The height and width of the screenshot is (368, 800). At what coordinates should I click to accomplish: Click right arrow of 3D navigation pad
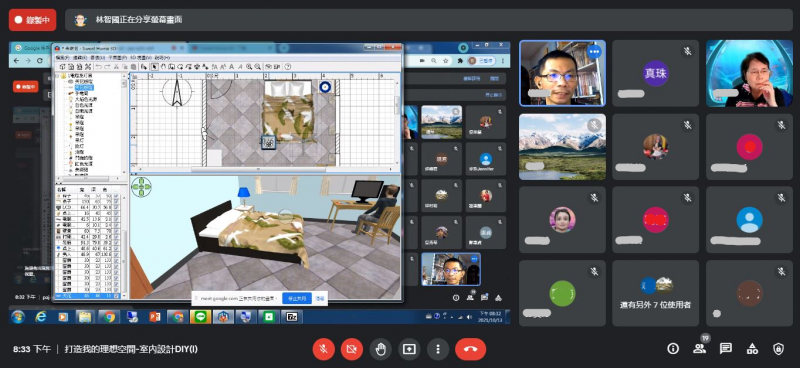[148, 187]
